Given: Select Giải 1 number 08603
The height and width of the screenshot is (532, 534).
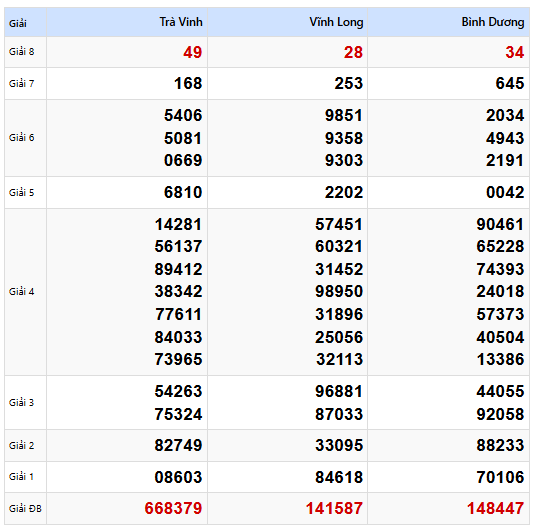Looking at the screenshot, I should click(178, 477).
